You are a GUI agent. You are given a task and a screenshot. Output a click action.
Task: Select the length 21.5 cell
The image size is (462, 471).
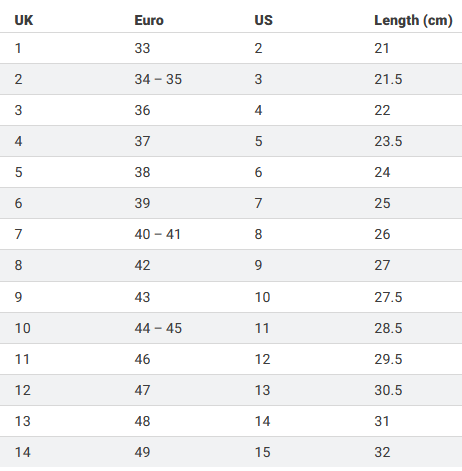point(388,79)
